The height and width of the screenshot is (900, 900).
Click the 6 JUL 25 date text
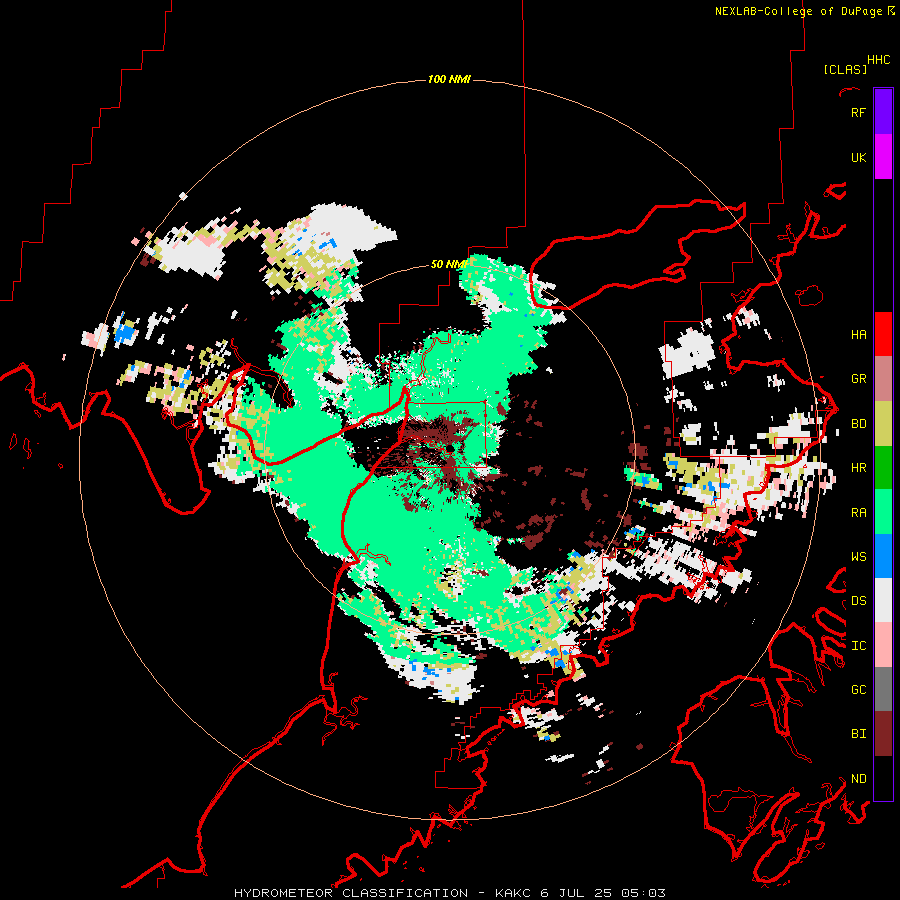(x=576, y=893)
